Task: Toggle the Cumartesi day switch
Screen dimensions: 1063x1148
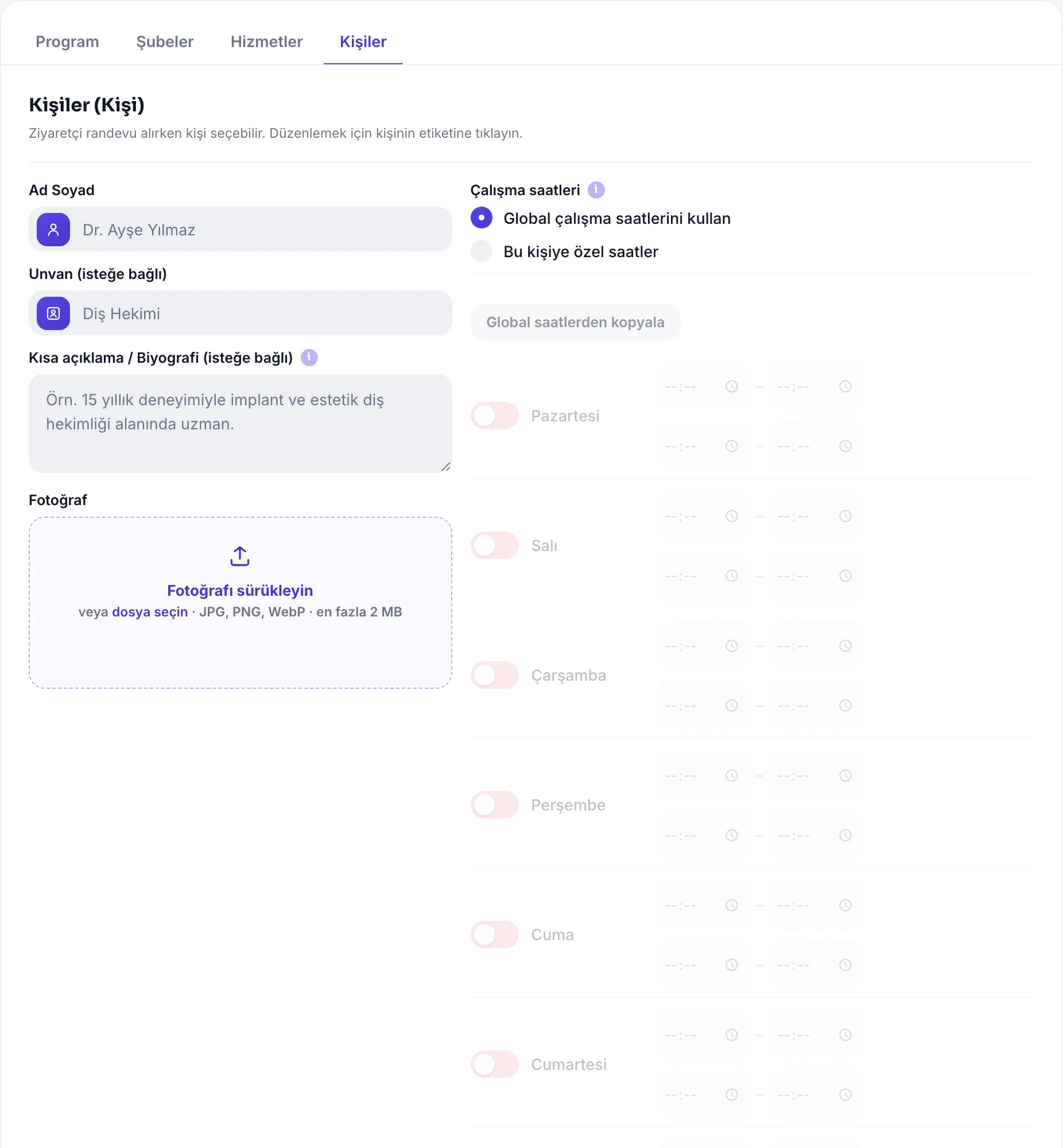Action: 495,1065
